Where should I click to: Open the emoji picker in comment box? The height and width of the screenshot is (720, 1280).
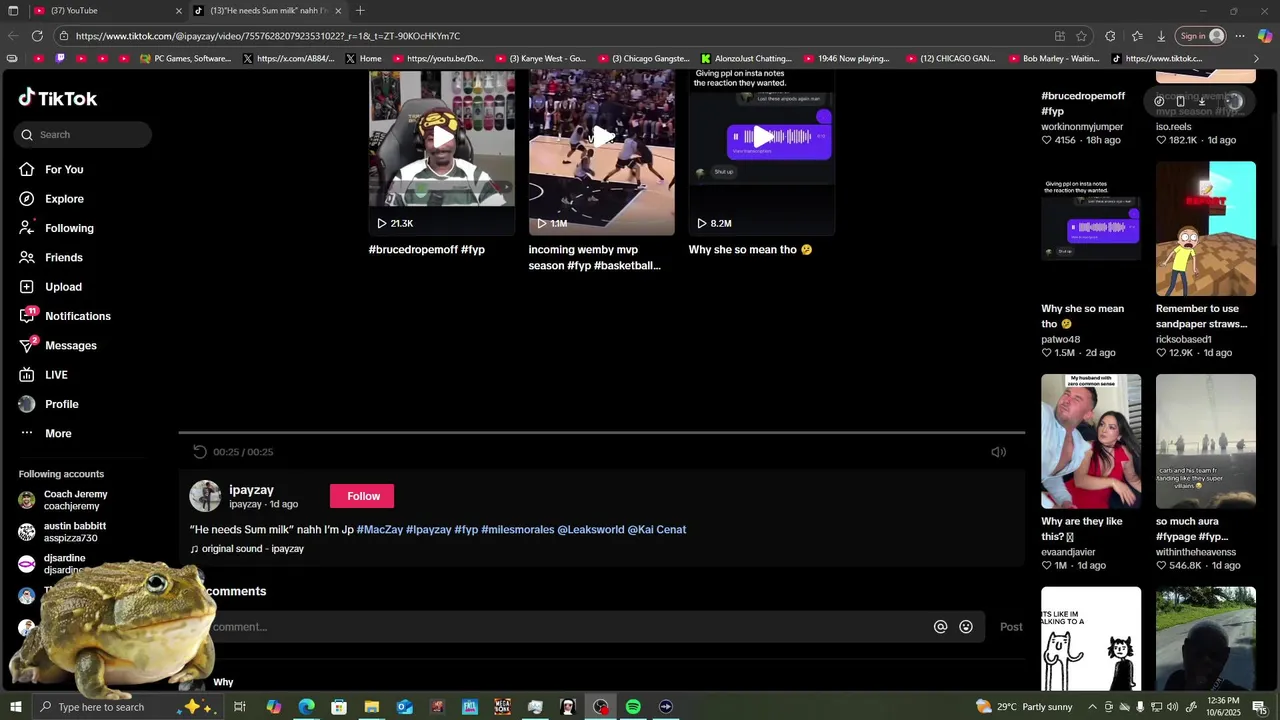coord(966,627)
